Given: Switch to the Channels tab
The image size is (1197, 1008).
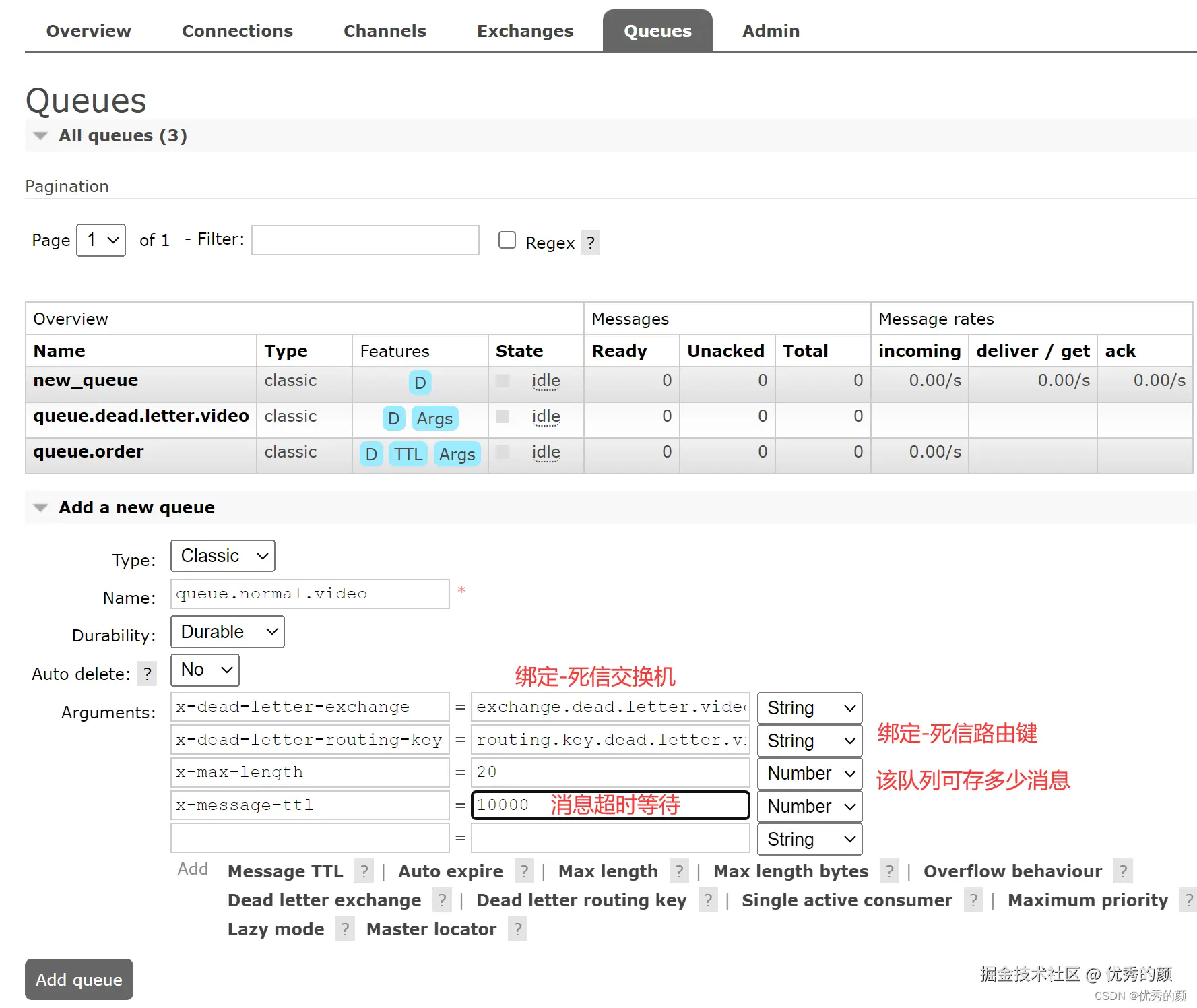Looking at the screenshot, I should click(385, 31).
